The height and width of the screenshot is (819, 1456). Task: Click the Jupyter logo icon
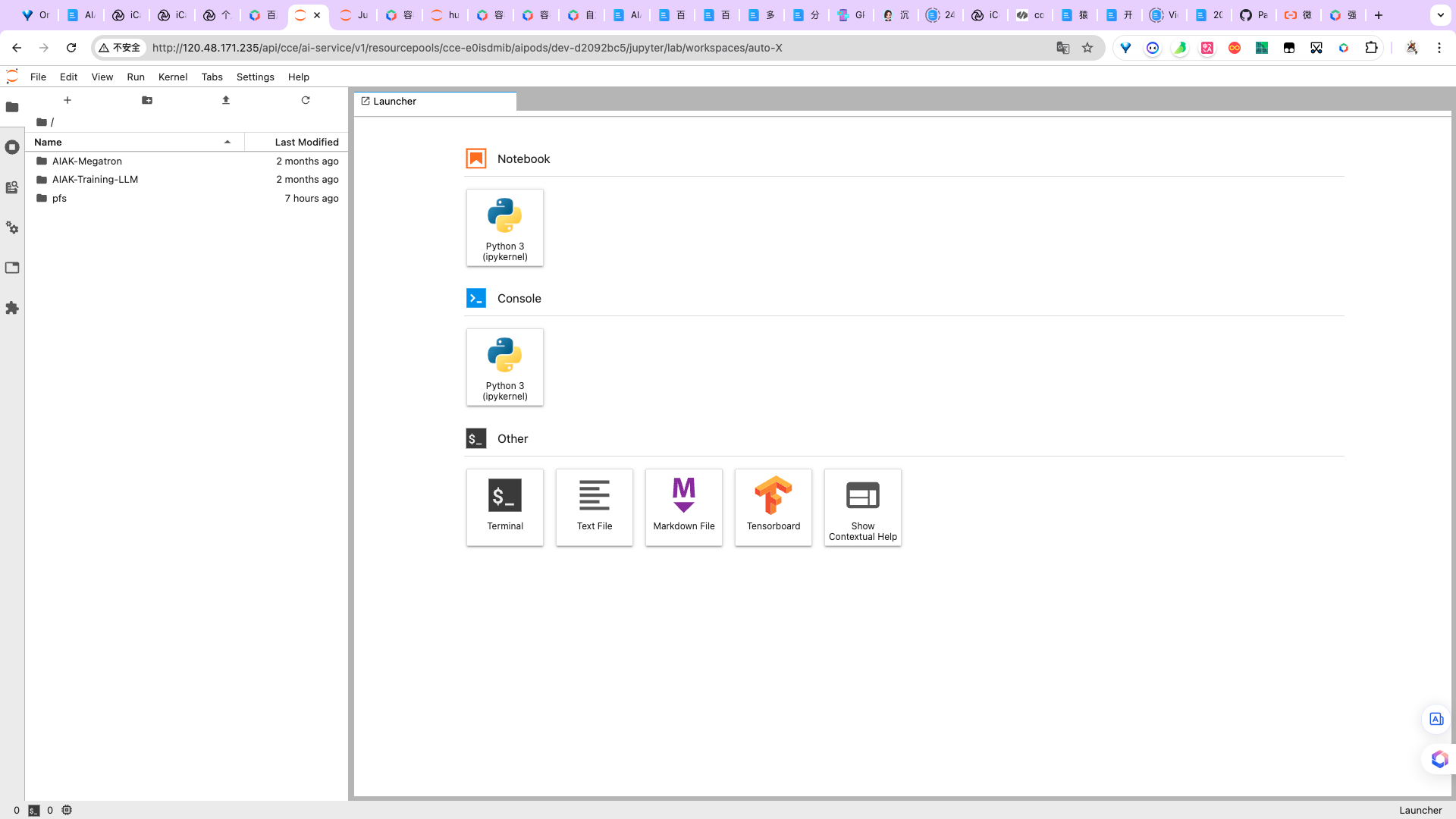click(12, 77)
